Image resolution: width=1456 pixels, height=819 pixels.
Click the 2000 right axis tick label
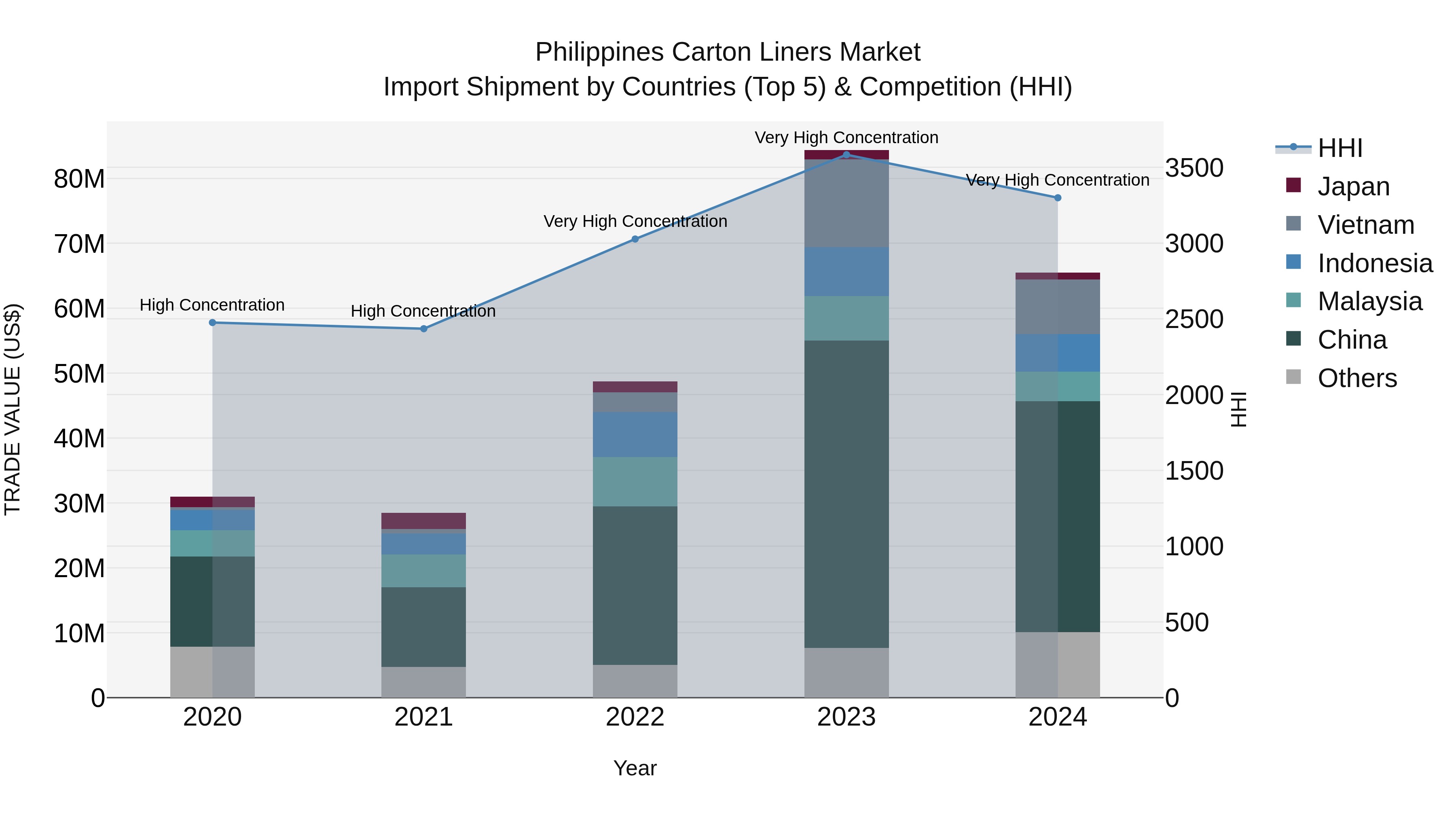coord(1194,395)
